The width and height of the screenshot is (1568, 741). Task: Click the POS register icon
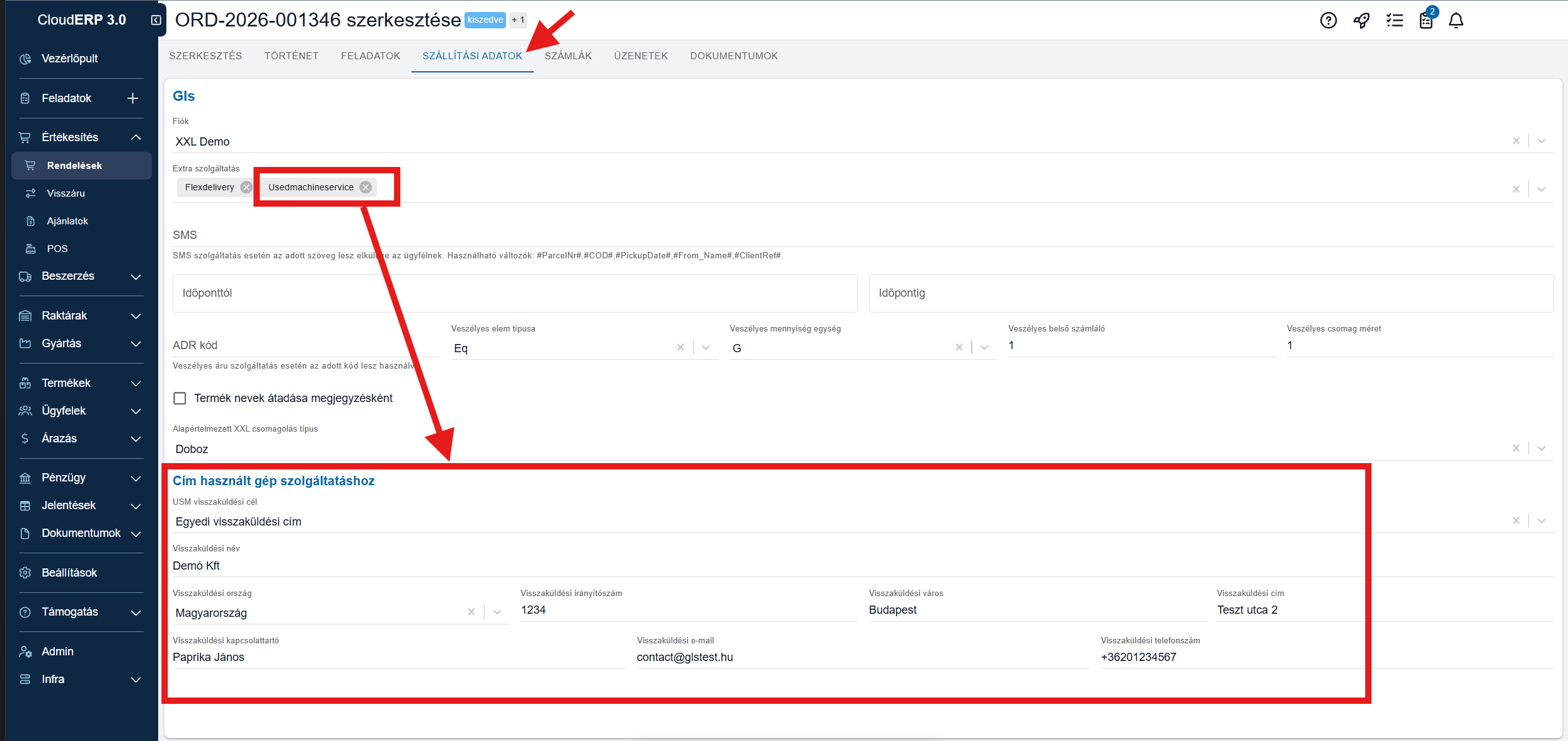click(x=30, y=249)
